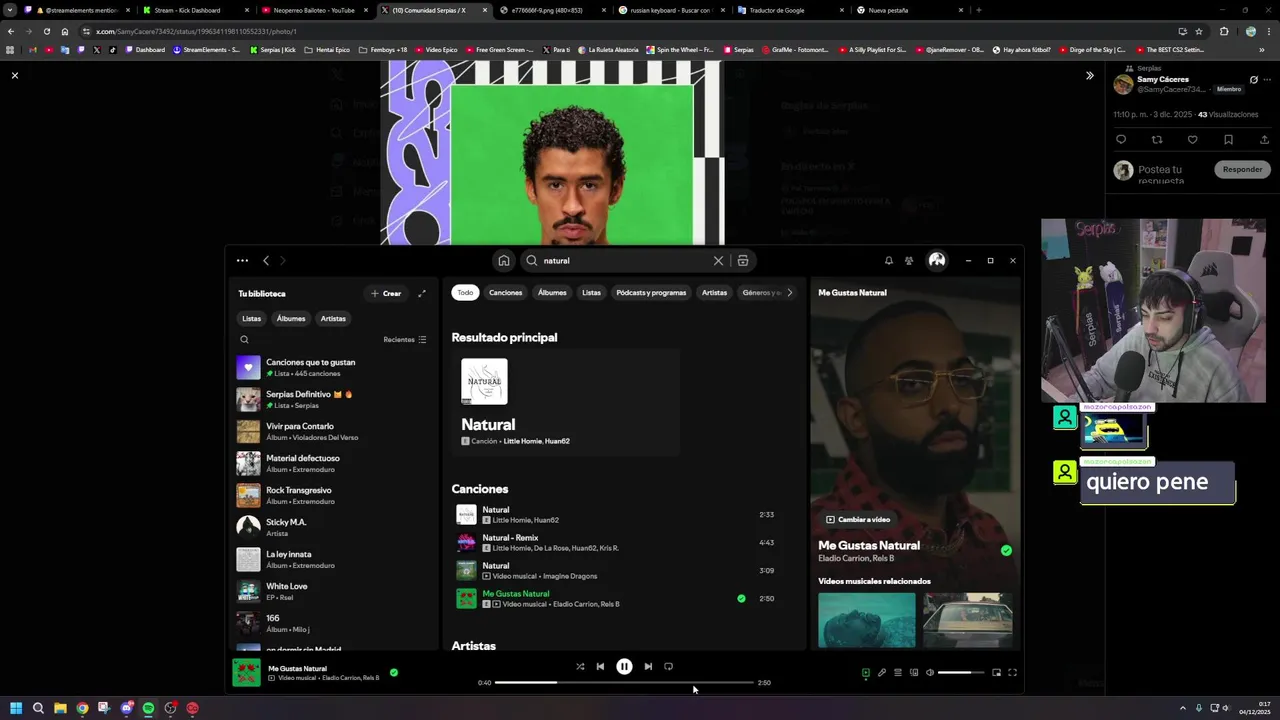
Task: Open the Natural top result card
Action: point(565,403)
